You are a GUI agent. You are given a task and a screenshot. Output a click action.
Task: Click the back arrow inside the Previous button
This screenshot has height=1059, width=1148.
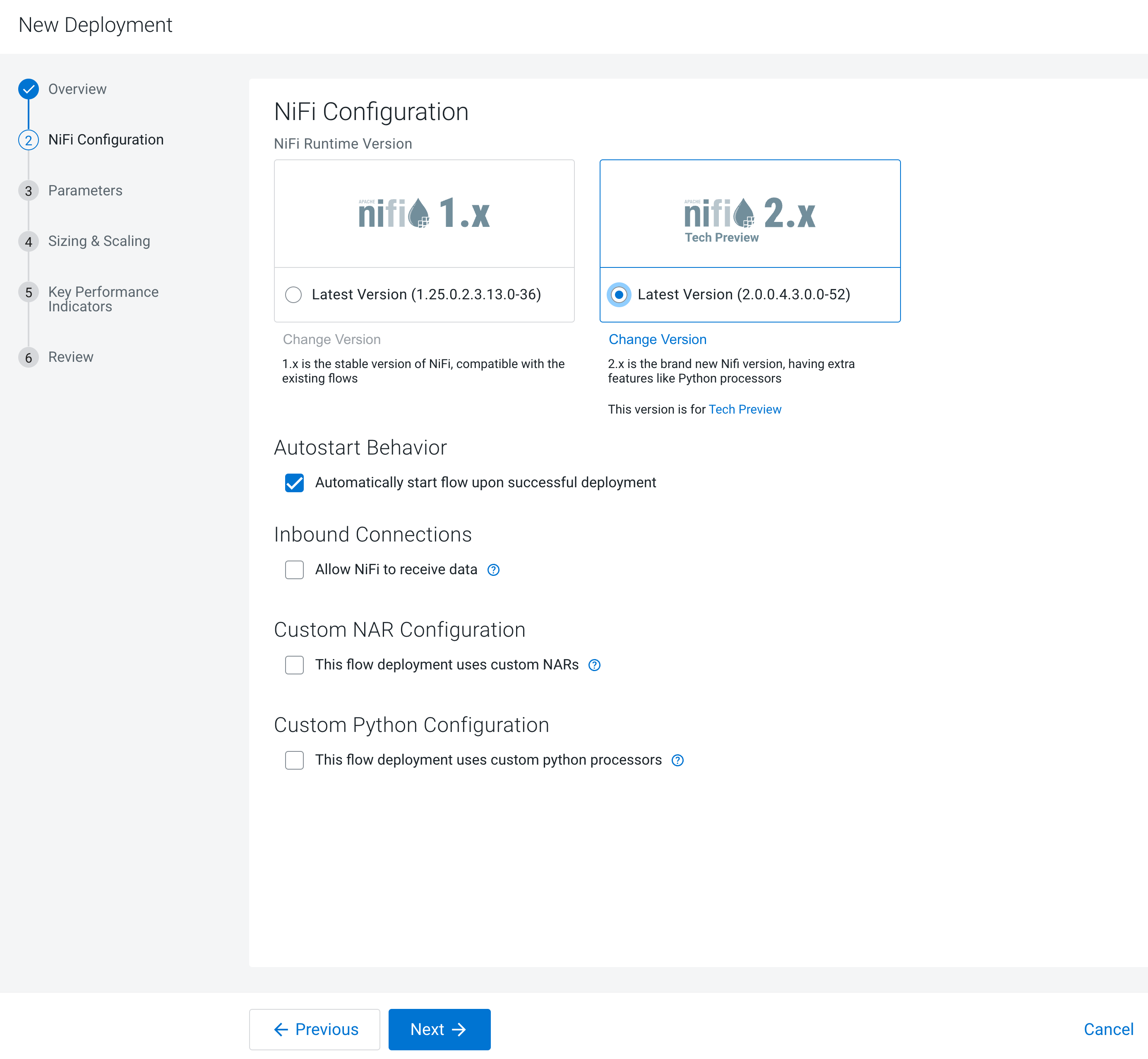(x=281, y=1029)
